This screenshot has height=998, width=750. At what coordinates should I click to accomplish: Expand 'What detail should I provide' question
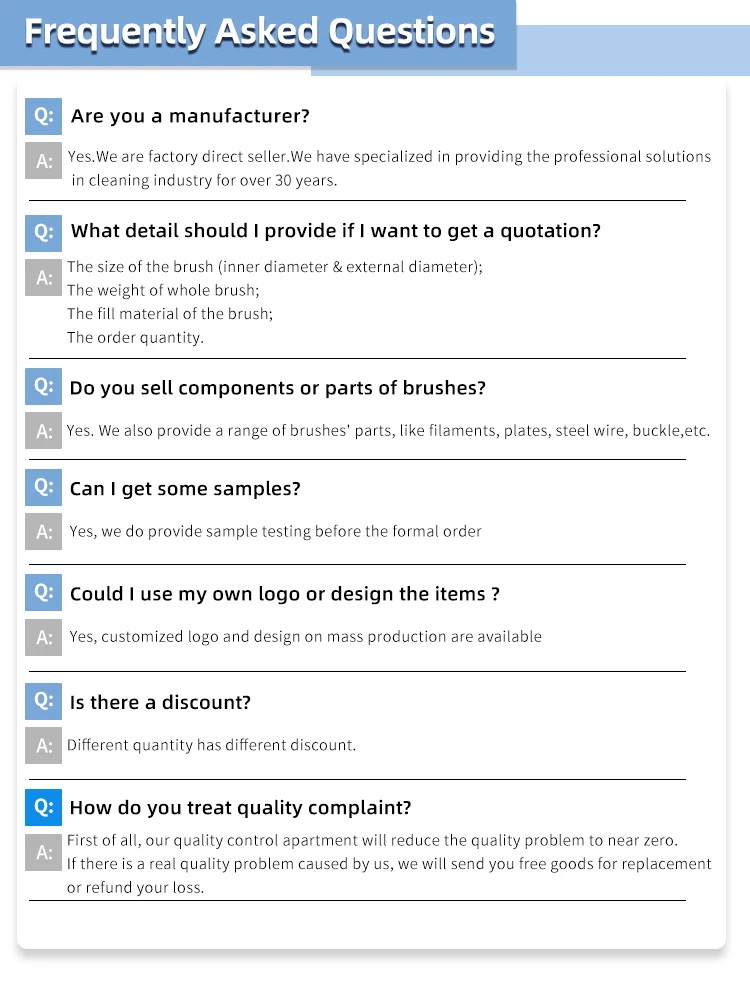[x=335, y=231]
